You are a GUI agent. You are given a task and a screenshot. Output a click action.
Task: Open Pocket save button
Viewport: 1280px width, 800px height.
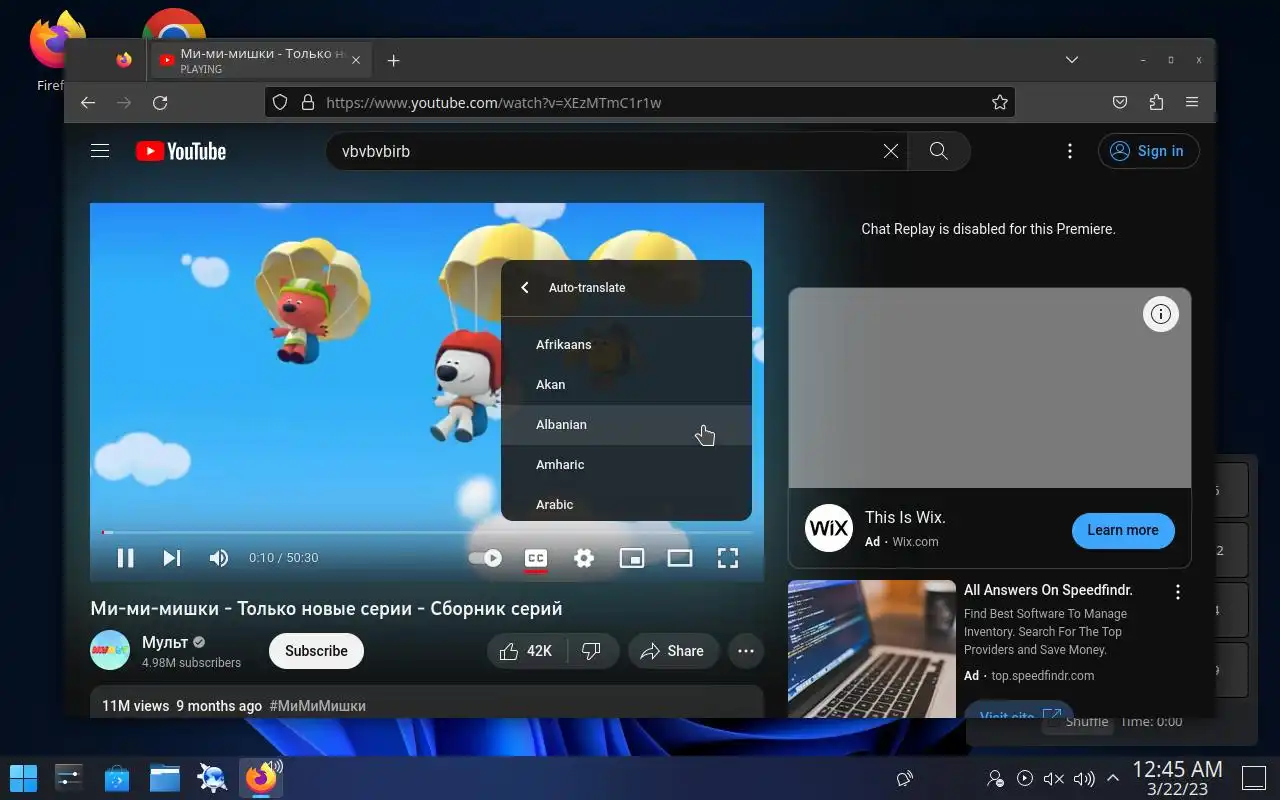(1120, 102)
